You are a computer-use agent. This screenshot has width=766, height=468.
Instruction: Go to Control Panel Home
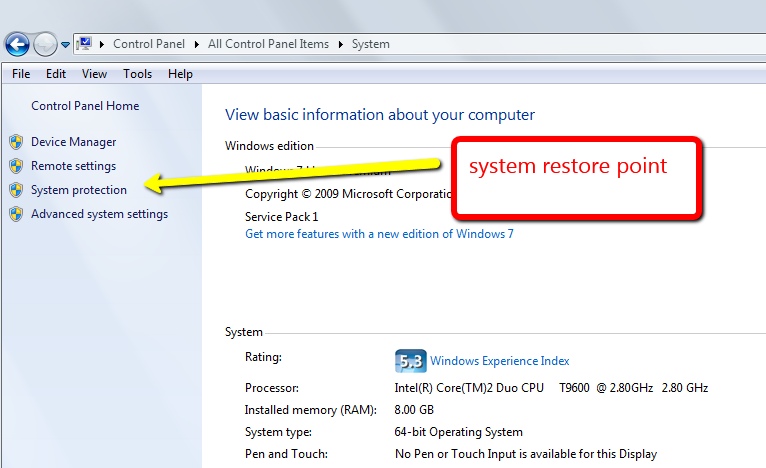coord(85,106)
